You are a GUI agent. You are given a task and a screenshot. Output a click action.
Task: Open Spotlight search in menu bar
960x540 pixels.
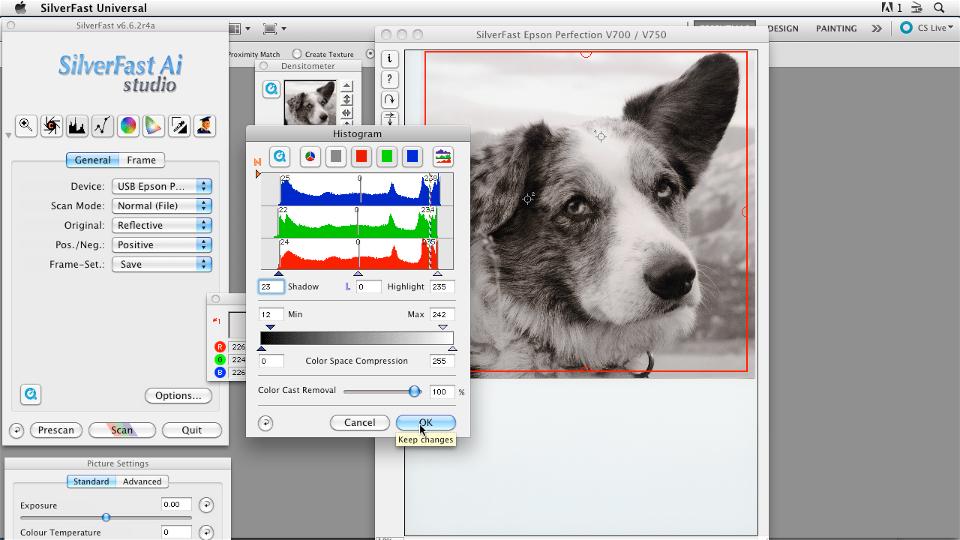939,8
